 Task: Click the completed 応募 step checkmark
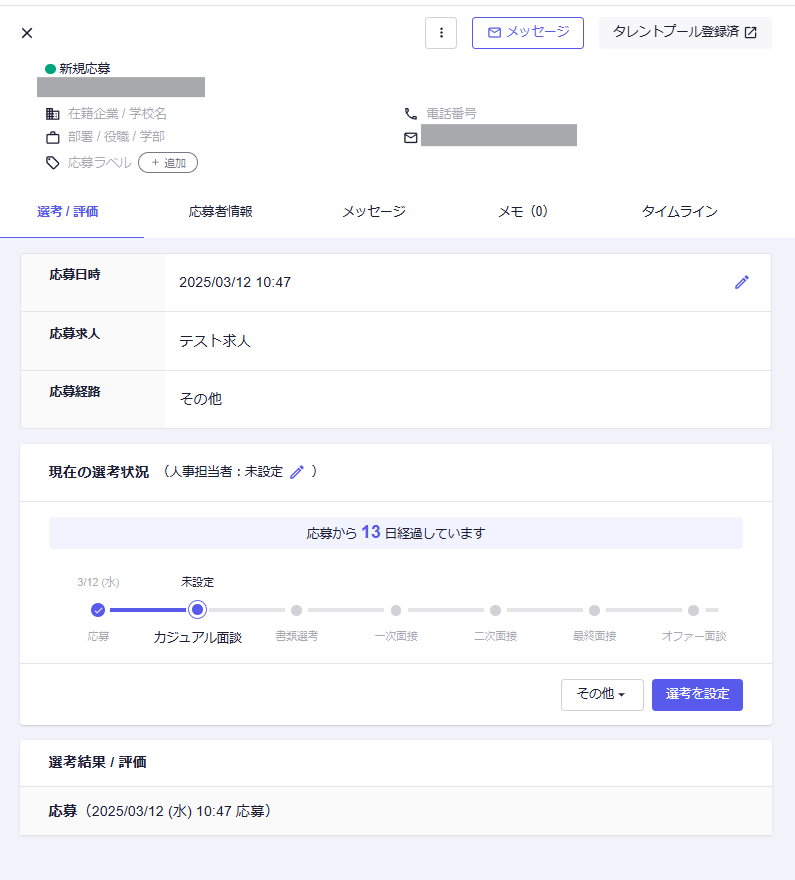pos(98,610)
